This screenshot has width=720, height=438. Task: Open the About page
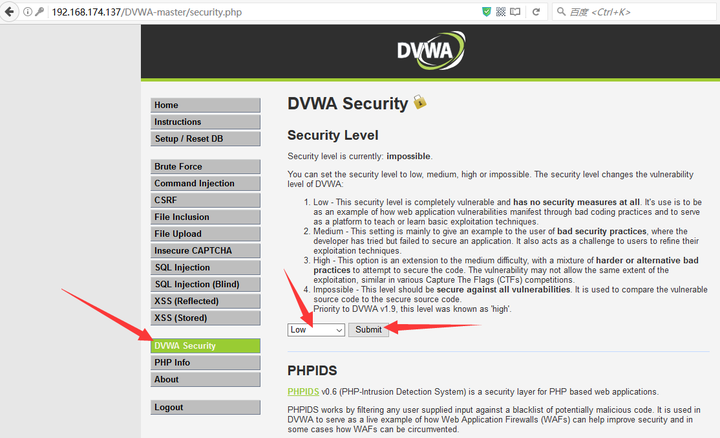click(205, 380)
